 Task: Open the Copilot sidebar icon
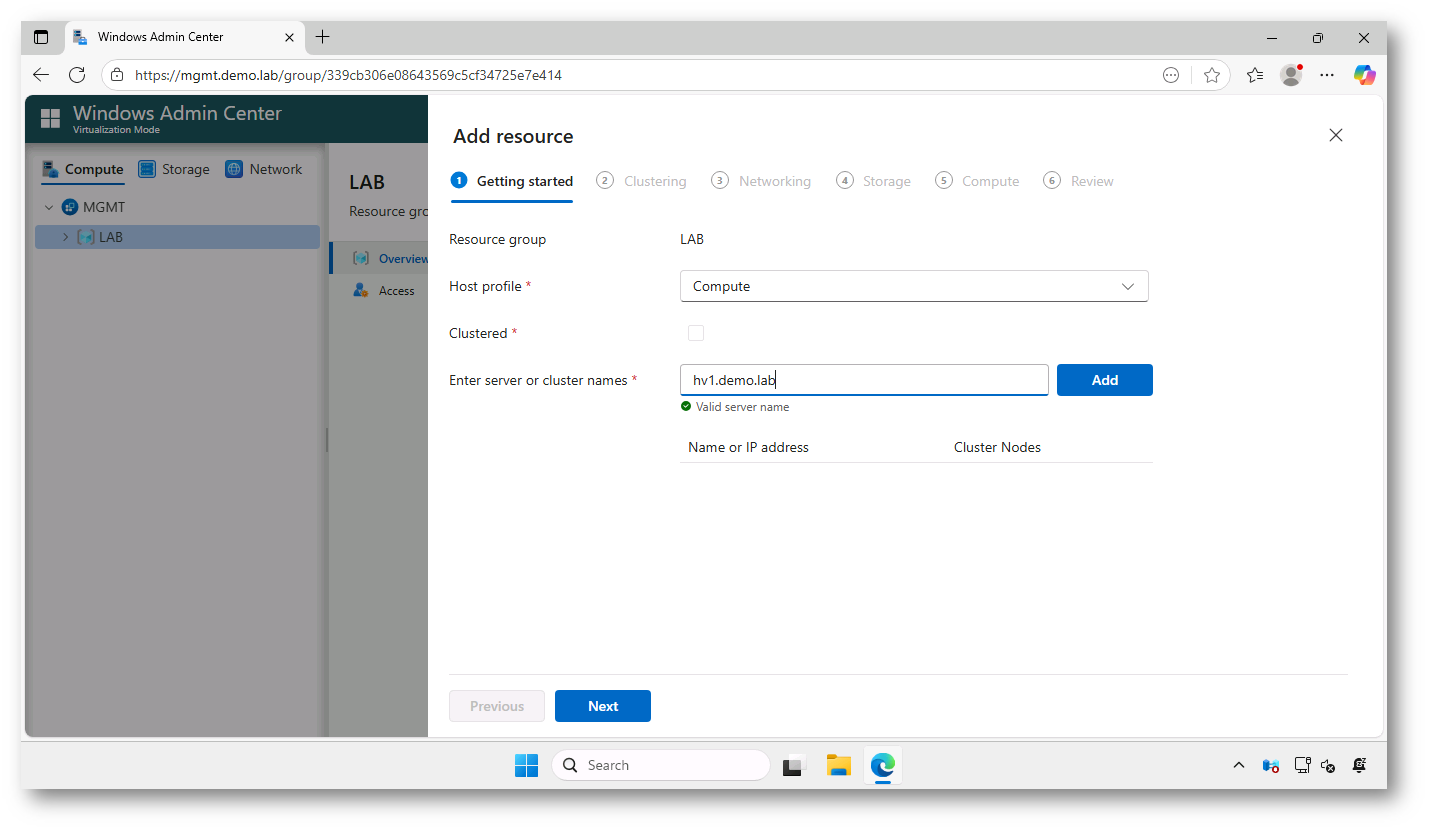click(x=1364, y=75)
